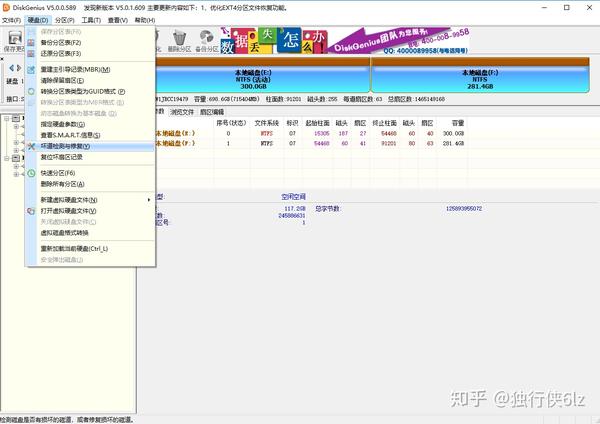Click the 281.4GB capacity table cell
This screenshot has width=600, height=424.
(453, 143)
